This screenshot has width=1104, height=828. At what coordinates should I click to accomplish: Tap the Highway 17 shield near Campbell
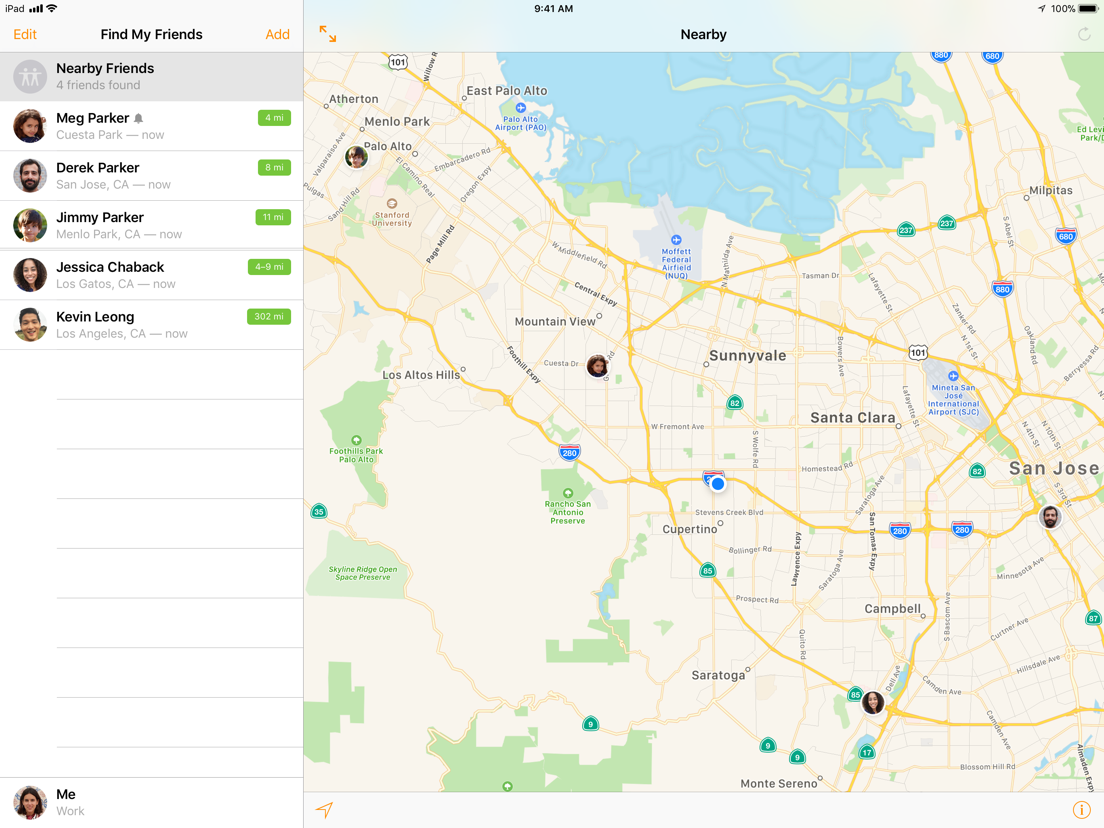(867, 752)
